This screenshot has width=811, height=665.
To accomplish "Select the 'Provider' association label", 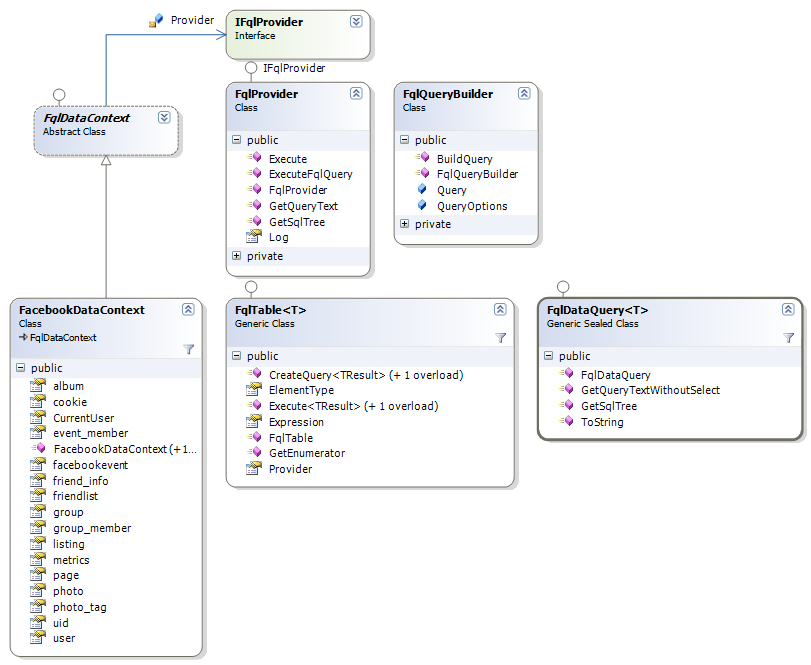I will pyautogui.click(x=192, y=20).
